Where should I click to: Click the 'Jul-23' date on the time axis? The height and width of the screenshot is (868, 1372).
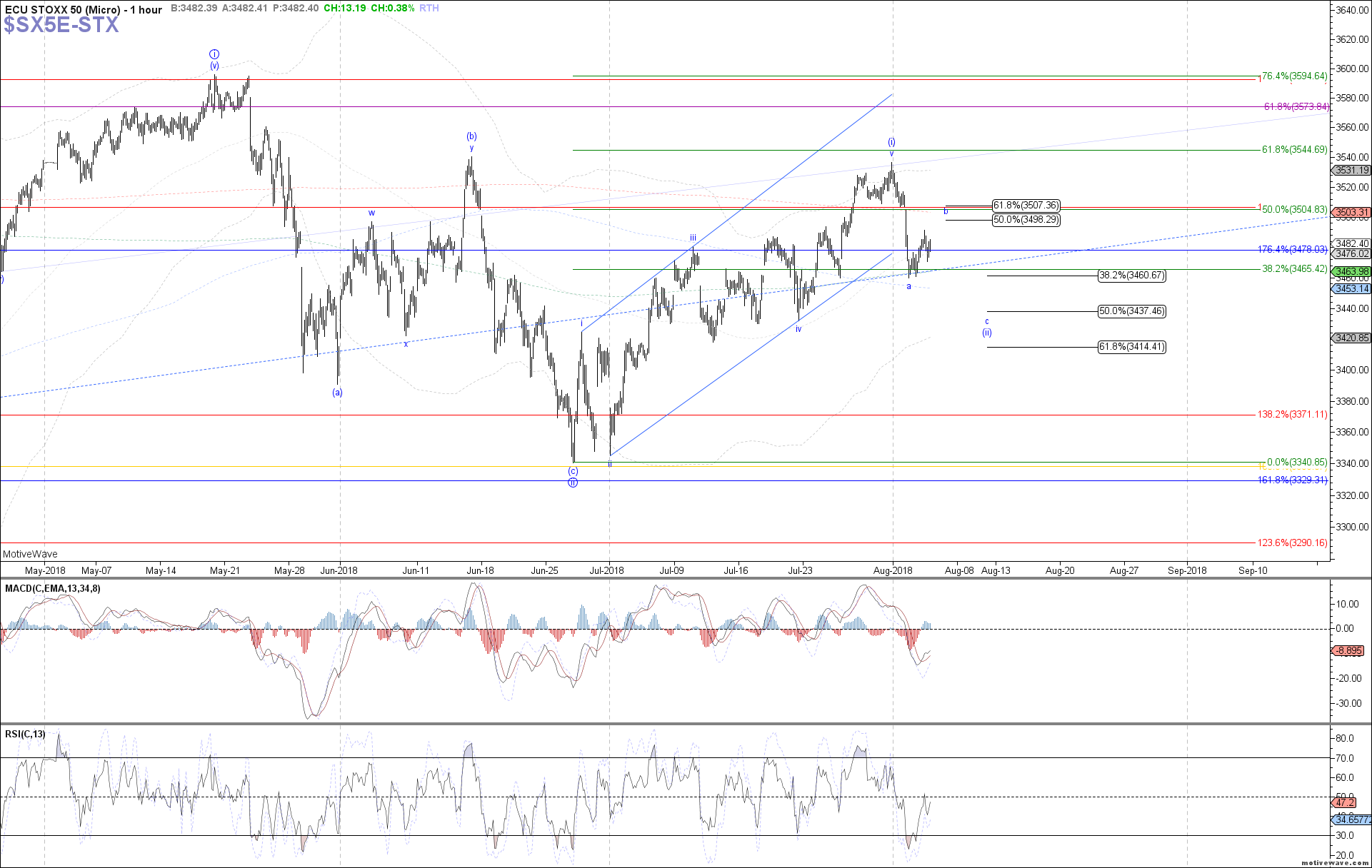coord(800,570)
